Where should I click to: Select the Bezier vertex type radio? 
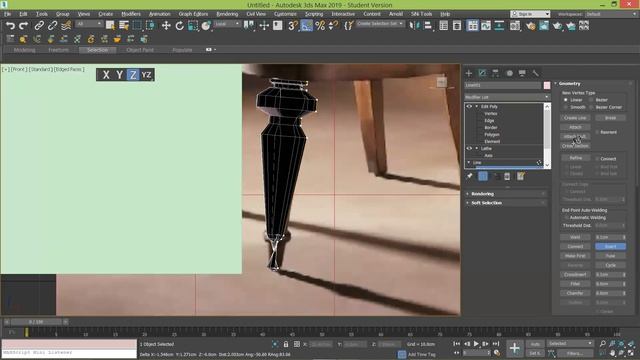591,100
